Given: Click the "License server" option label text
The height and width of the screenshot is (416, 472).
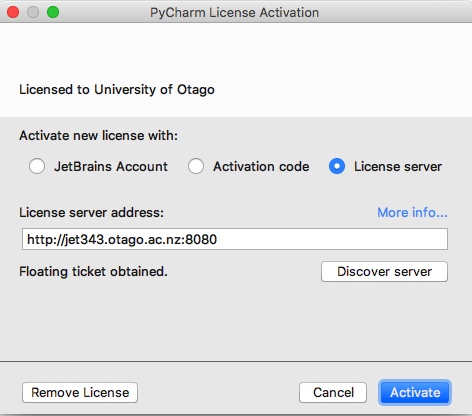Looking at the screenshot, I should (x=398, y=166).
